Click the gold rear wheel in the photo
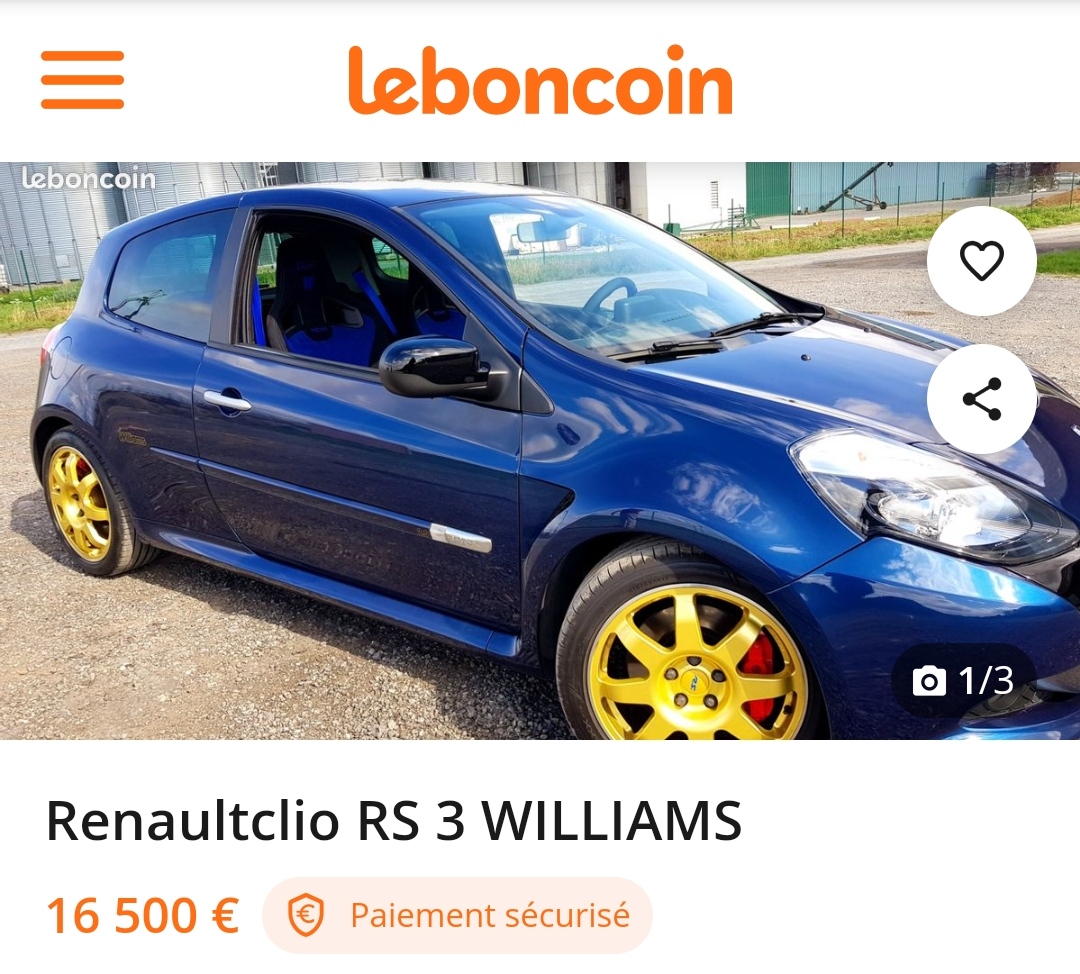Screen dimensions: 1080x974 [x=79, y=503]
